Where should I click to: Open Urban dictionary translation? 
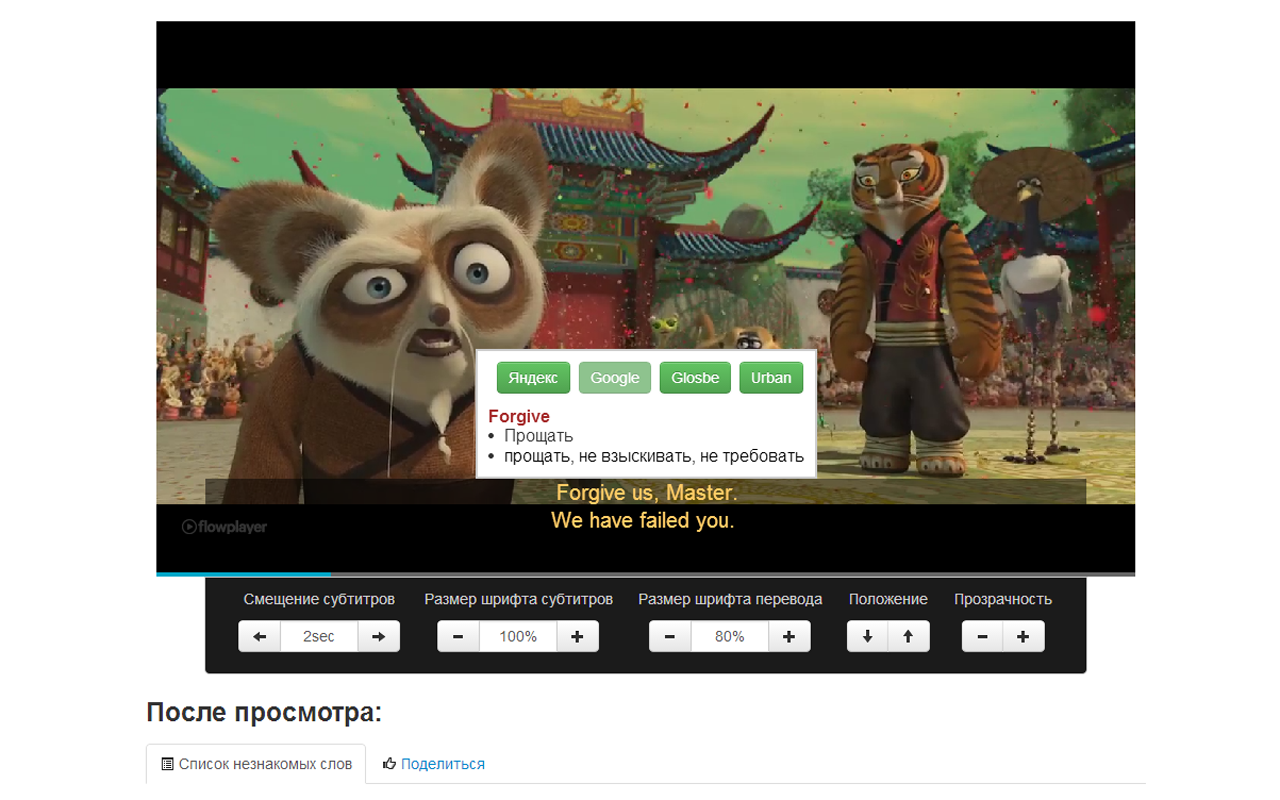point(771,378)
